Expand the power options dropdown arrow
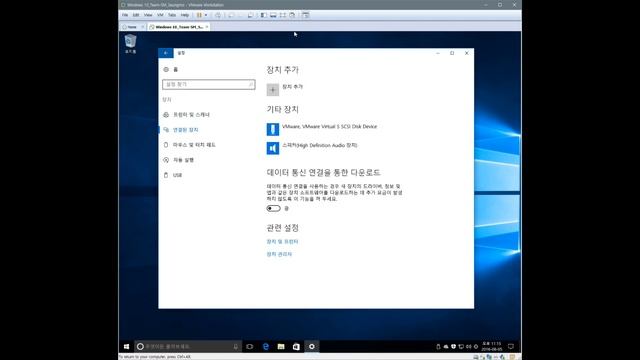This screenshot has width=640, height=360. (206, 15)
